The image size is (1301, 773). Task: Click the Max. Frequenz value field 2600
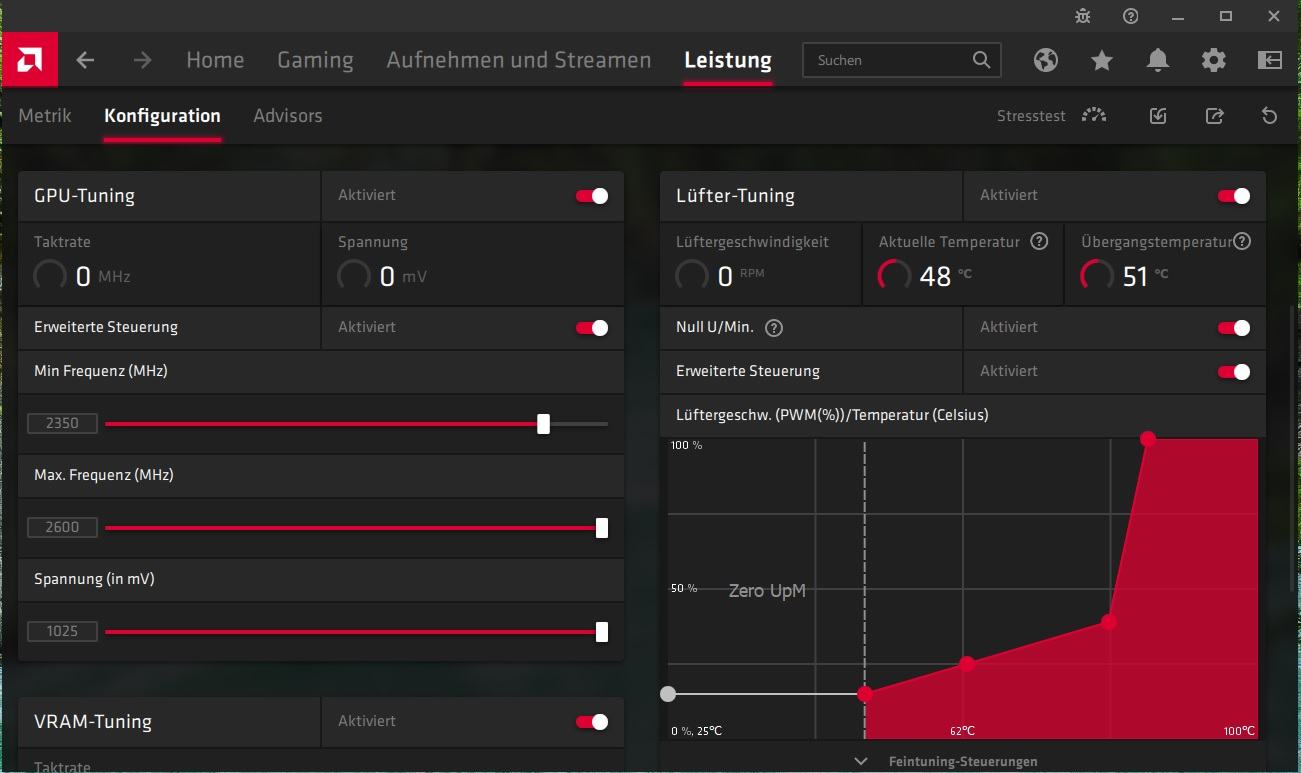pos(62,528)
